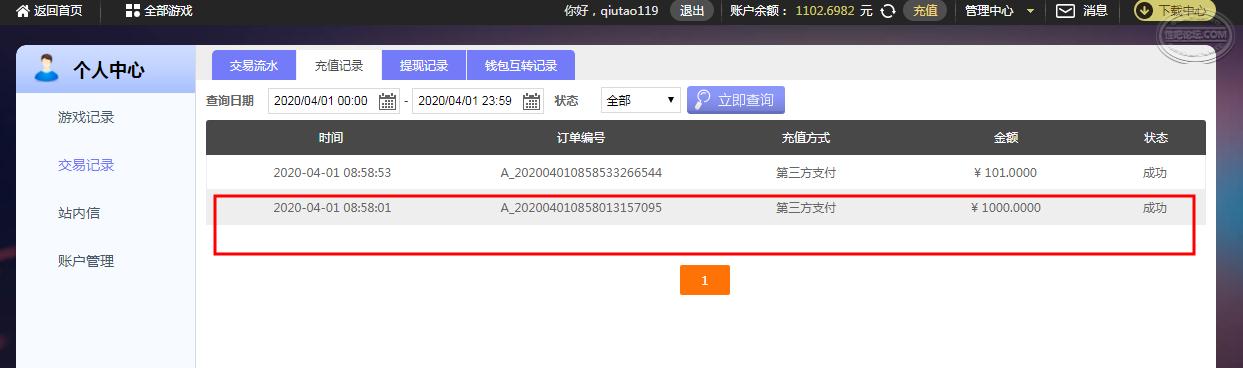Click the 消息 link
1243x368 pixels.
[x=1095, y=11]
